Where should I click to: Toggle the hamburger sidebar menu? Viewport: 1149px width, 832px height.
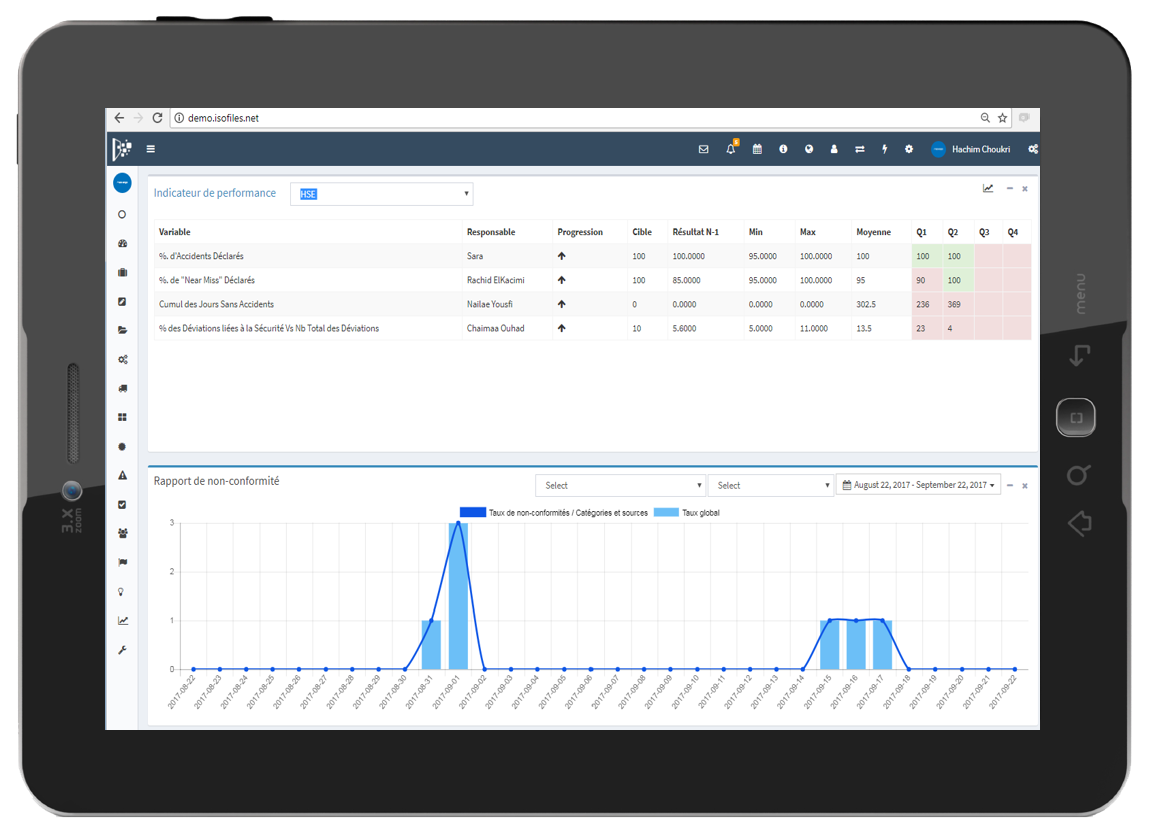[150, 149]
